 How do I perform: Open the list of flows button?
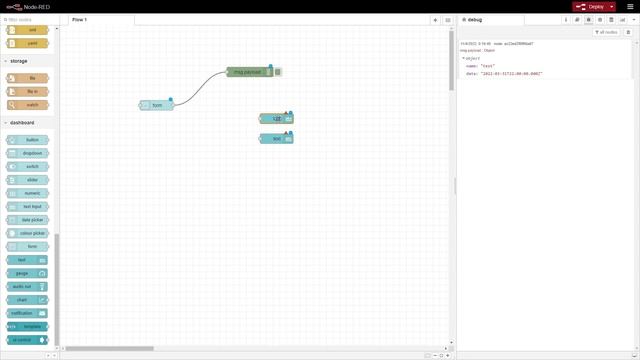[x=448, y=20]
